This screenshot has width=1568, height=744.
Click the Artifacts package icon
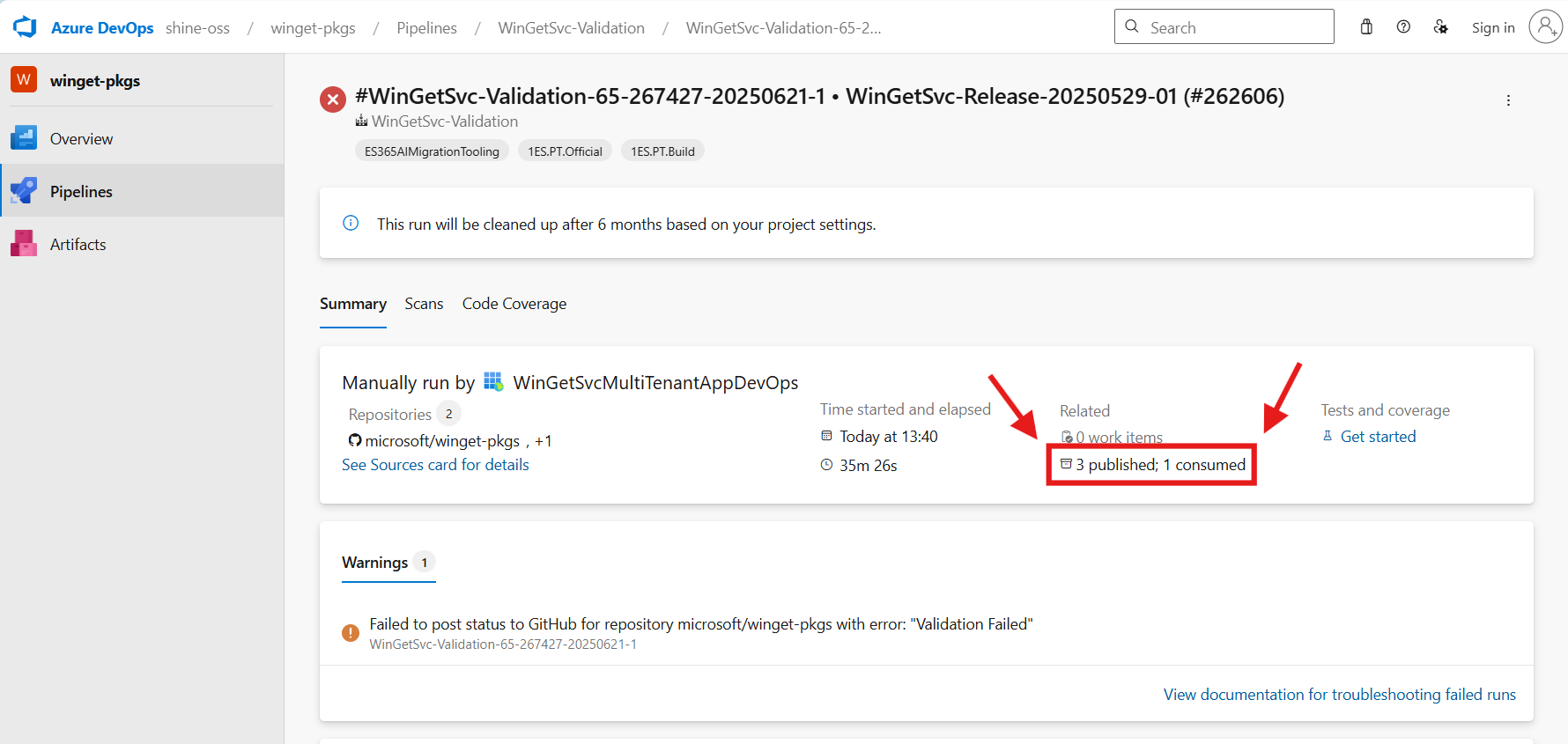tap(24, 243)
